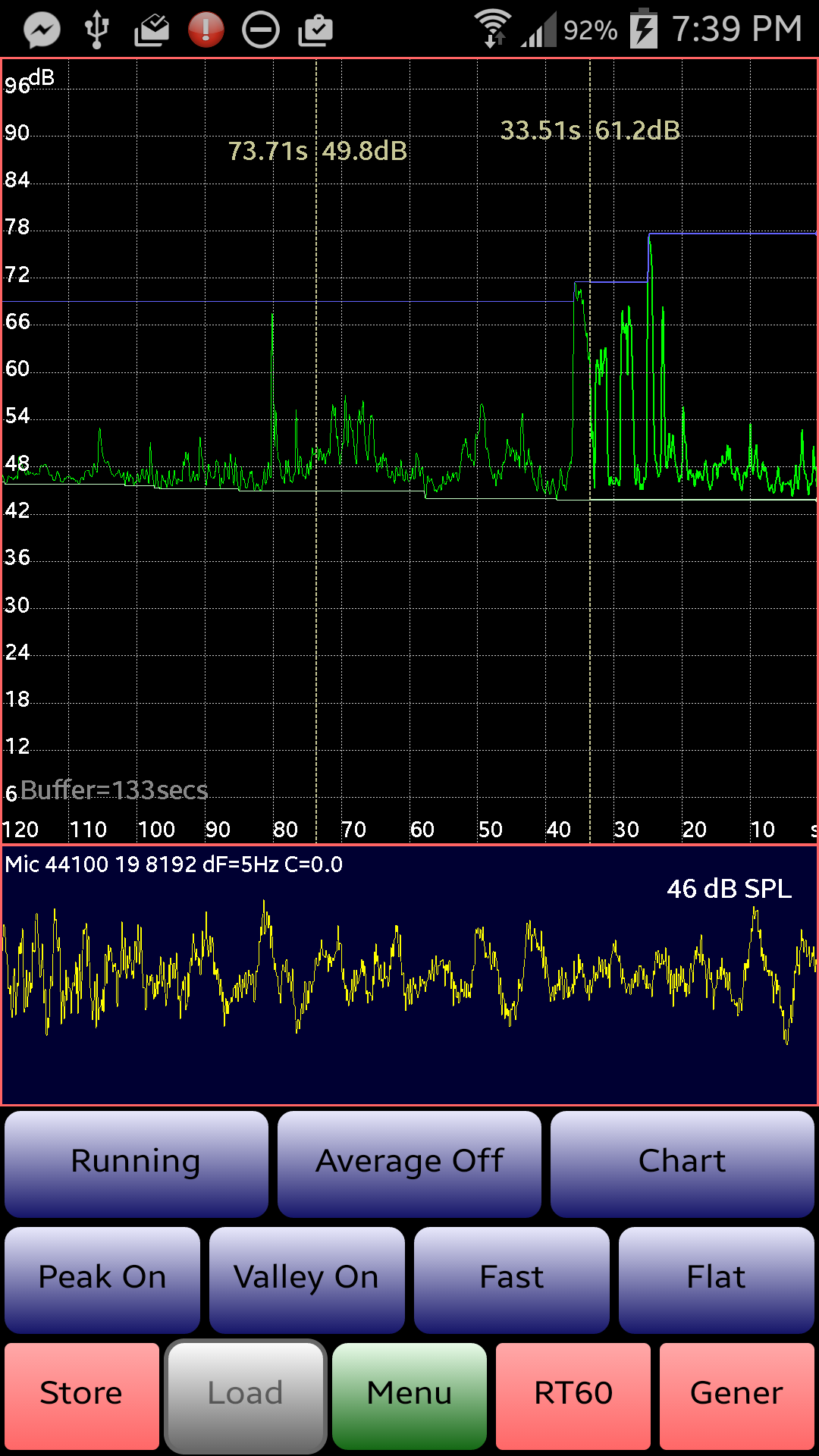
Task: Tap the battery charging icon
Action: [x=644, y=29]
